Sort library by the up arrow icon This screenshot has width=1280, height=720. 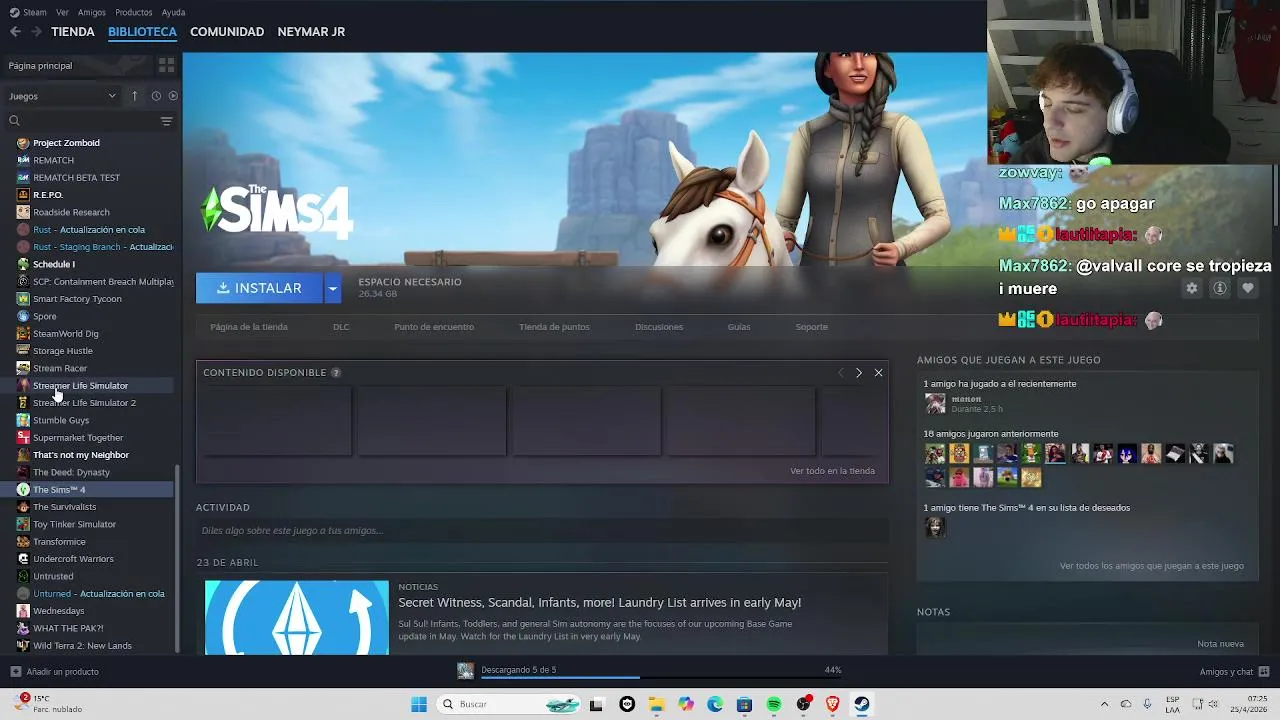tap(135, 96)
